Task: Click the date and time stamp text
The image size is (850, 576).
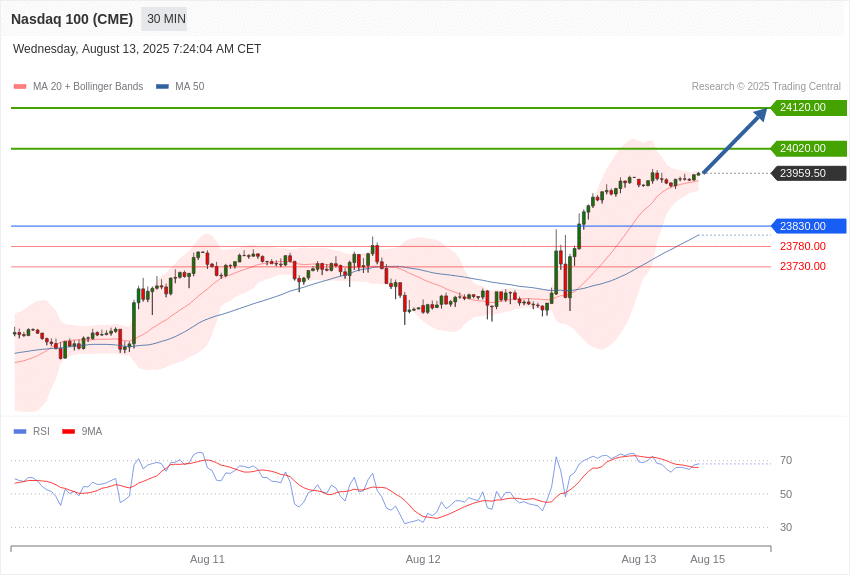Action: pos(137,49)
